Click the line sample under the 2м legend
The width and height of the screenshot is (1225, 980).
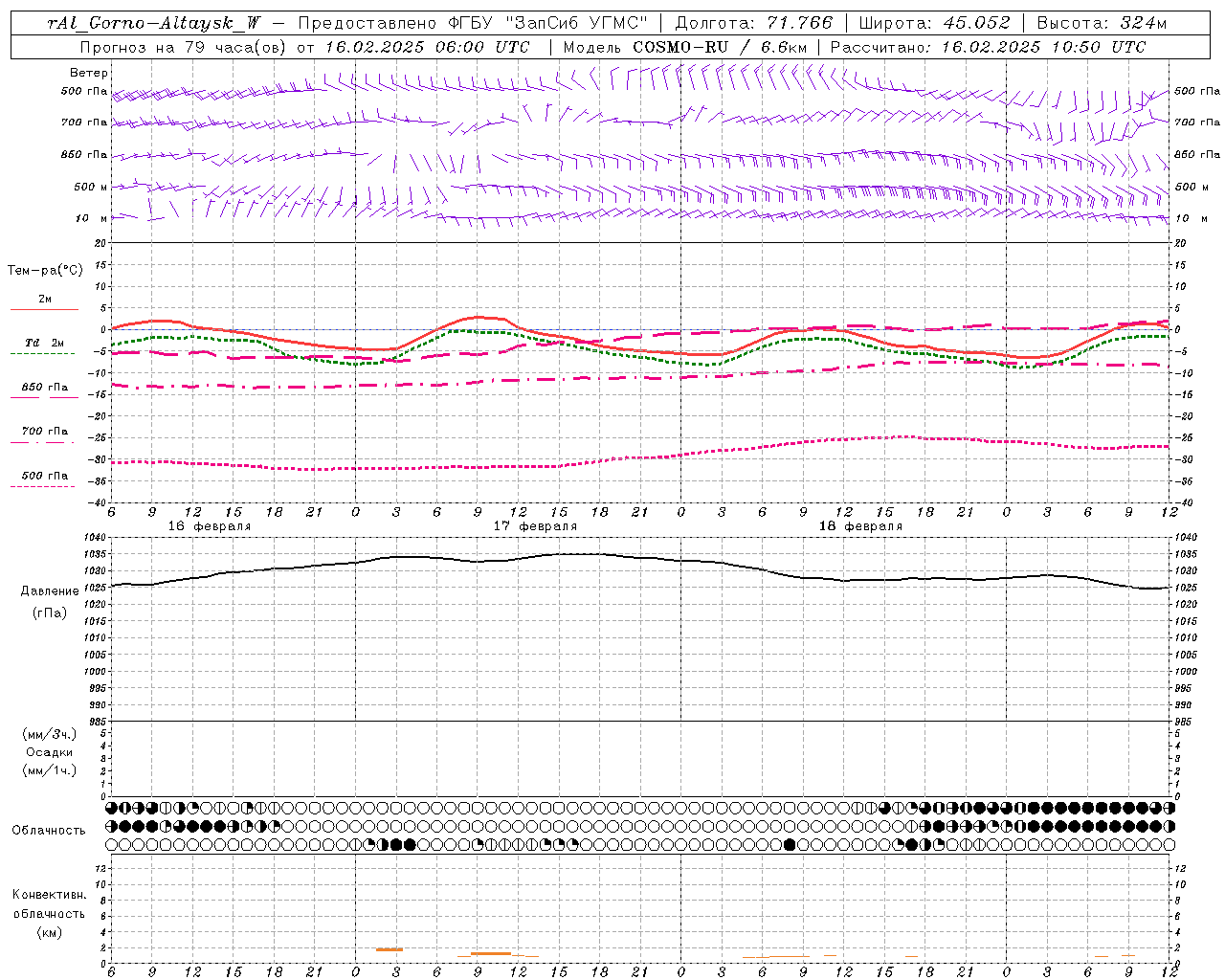(x=44, y=310)
